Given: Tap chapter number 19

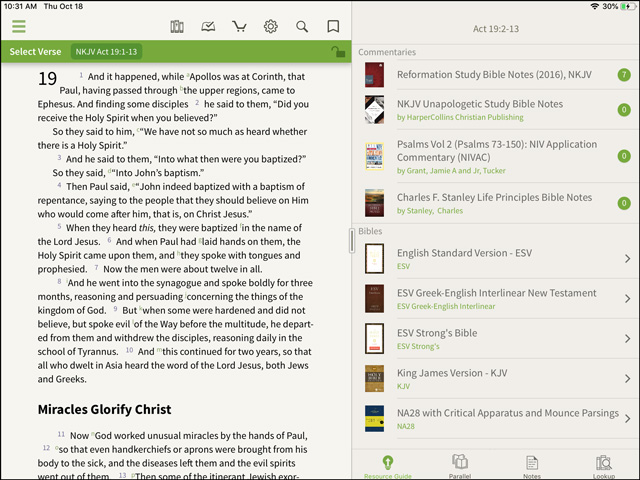Looking at the screenshot, I should pyautogui.click(x=47, y=79).
